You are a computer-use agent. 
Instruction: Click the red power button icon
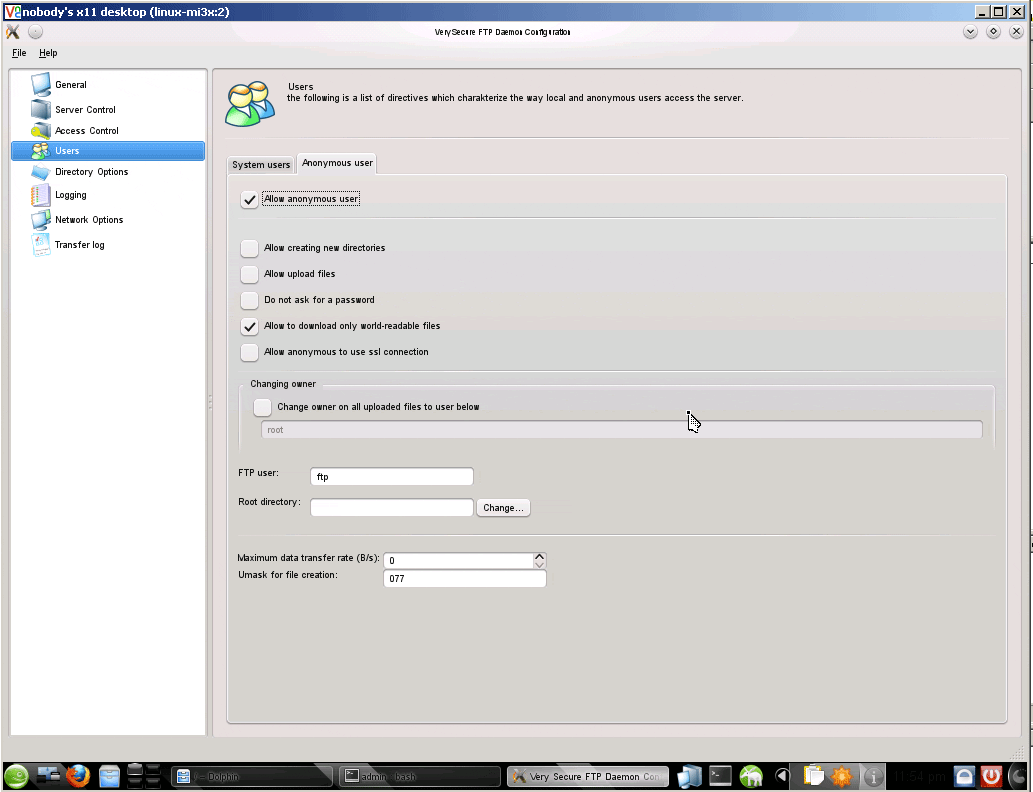pyautogui.click(x=991, y=777)
